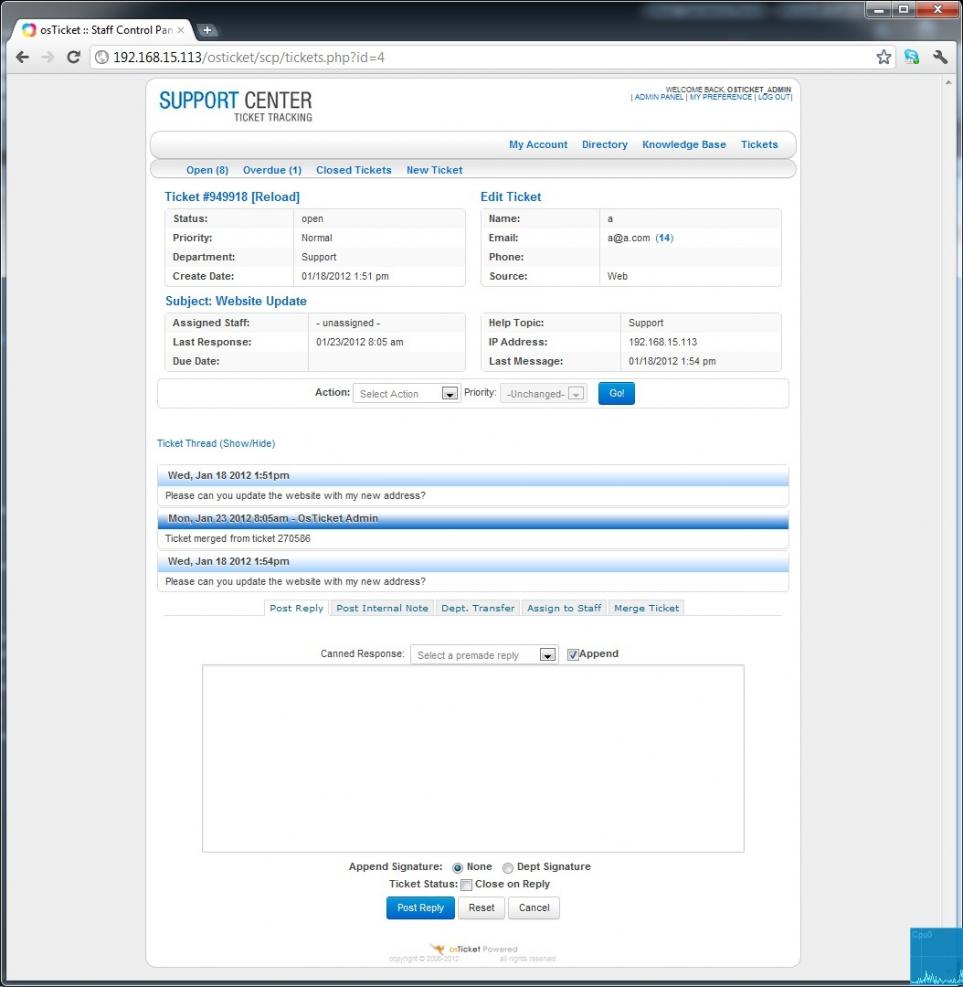Maximize the browser window
Screen dimensions: 963x987
(x=904, y=9)
